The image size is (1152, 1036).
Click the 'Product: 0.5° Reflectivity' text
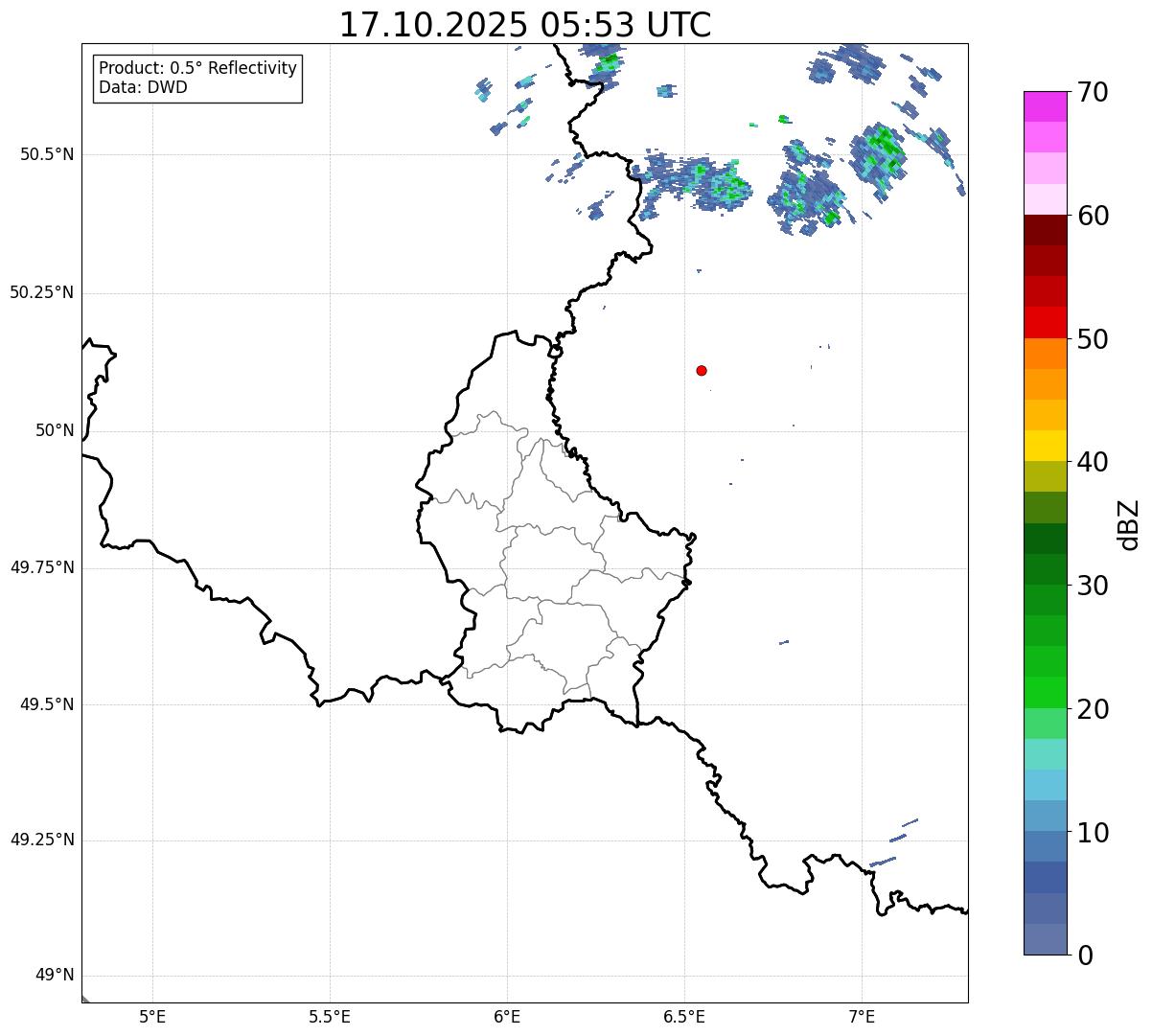pyautogui.click(x=197, y=68)
